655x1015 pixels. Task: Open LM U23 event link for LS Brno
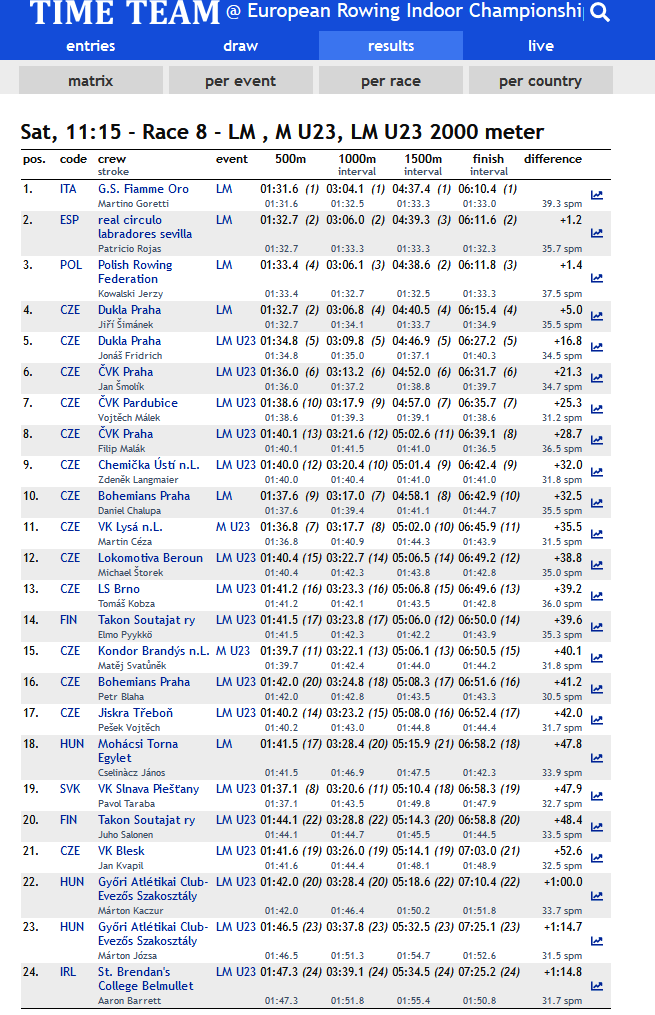(236, 589)
